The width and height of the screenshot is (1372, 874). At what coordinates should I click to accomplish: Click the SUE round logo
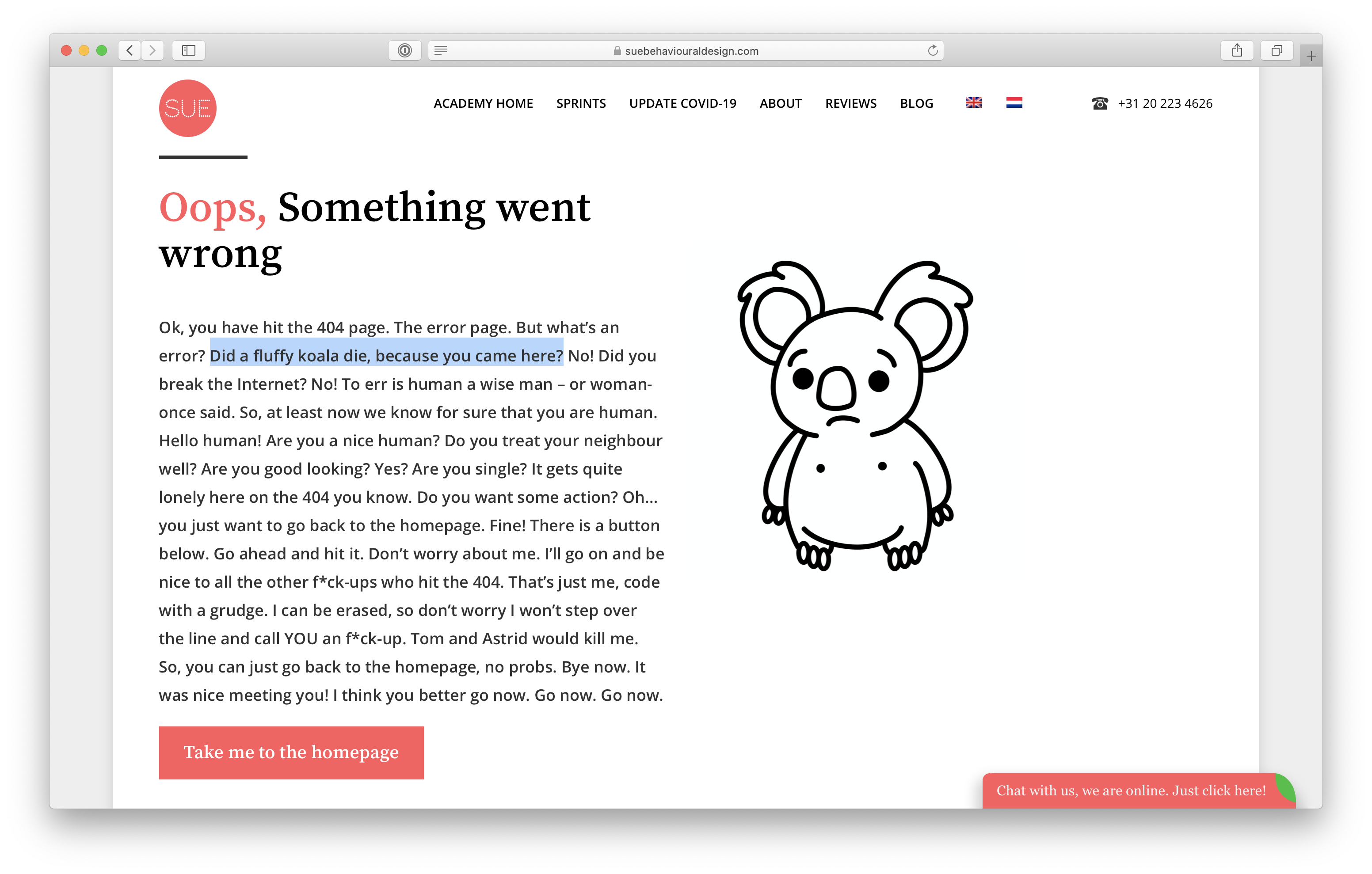pos(187,108)
